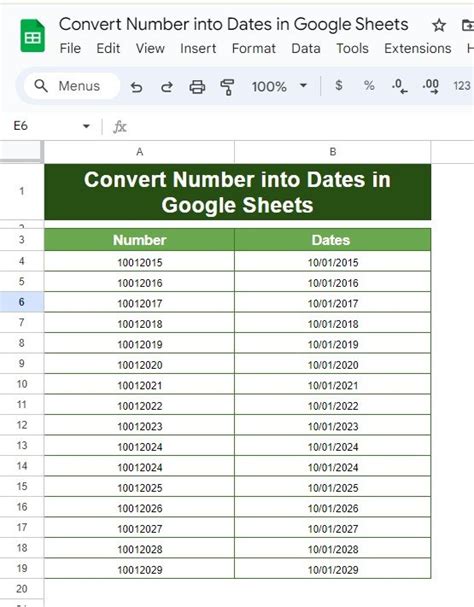Select cell with 10/01/2019
474x607 pixels.
point(333,343)
